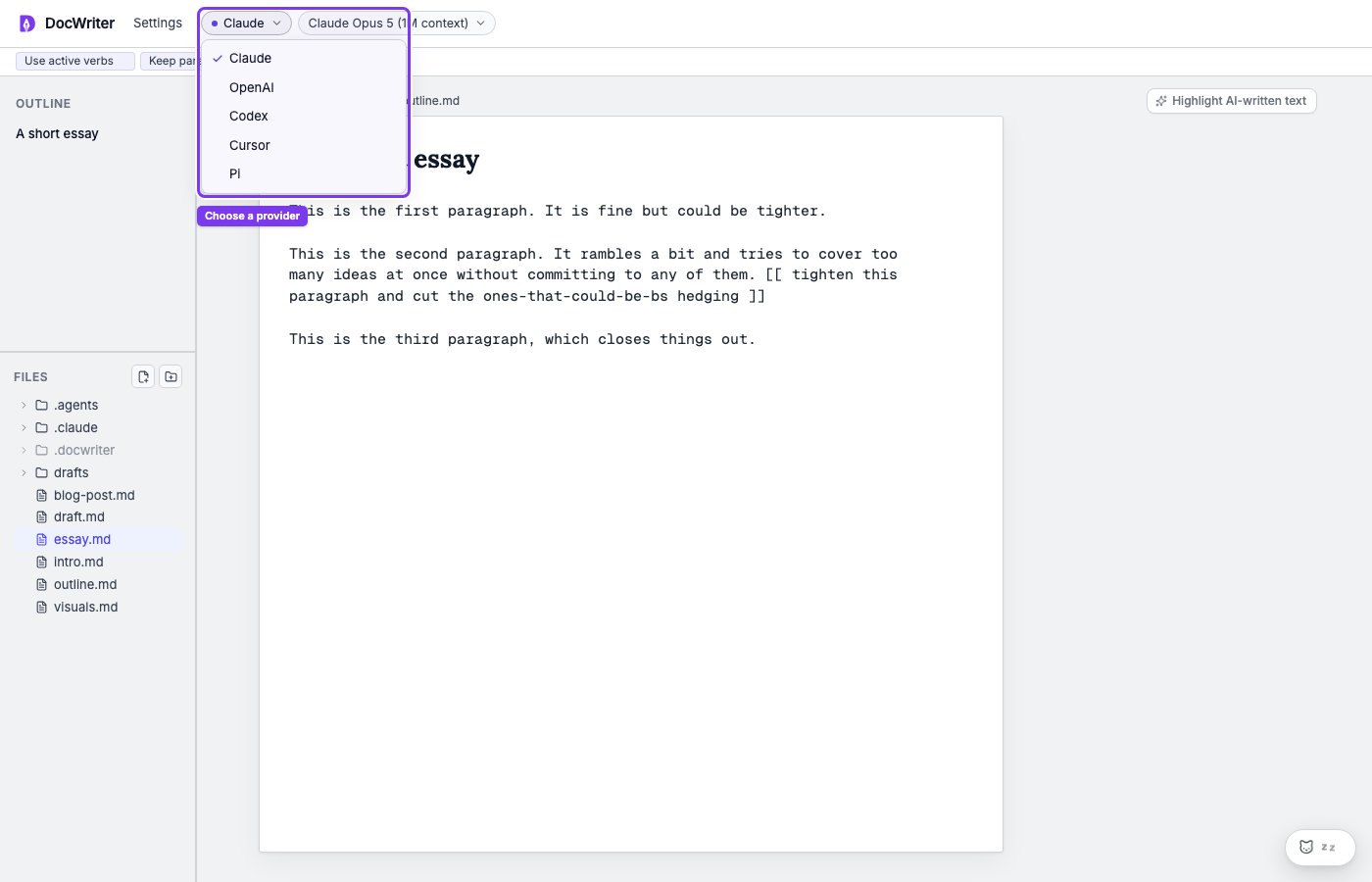
Task: Switch to the outline.md tab
Action: click(434, 101)
